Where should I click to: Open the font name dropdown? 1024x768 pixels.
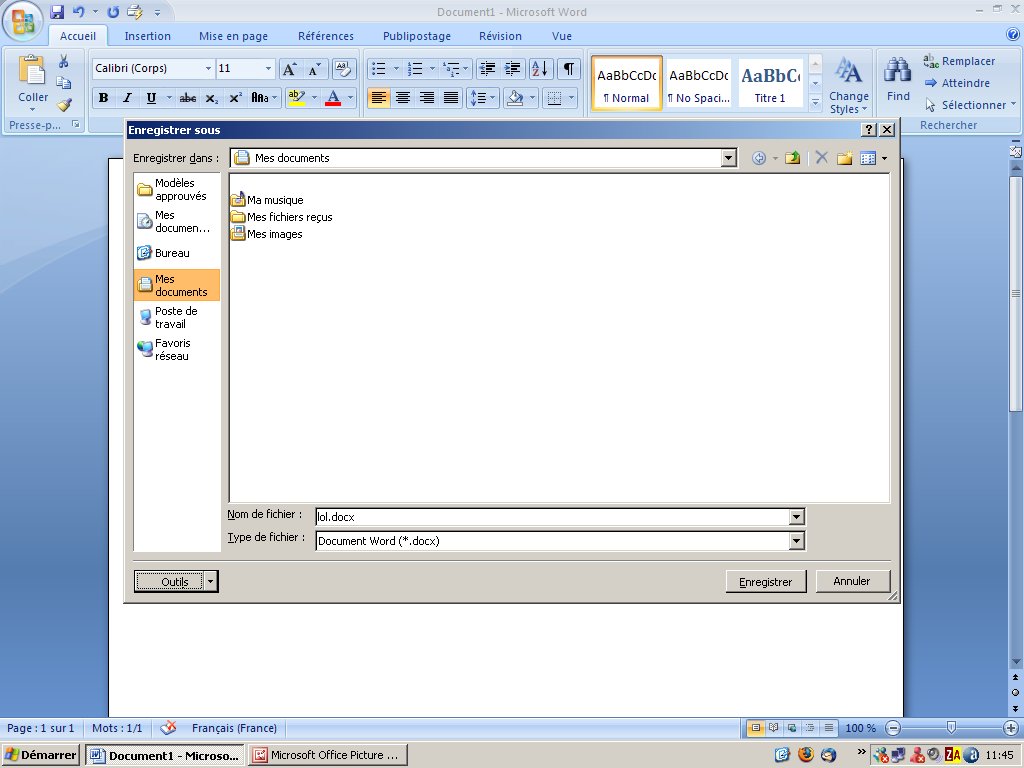(x=208, y=69)
